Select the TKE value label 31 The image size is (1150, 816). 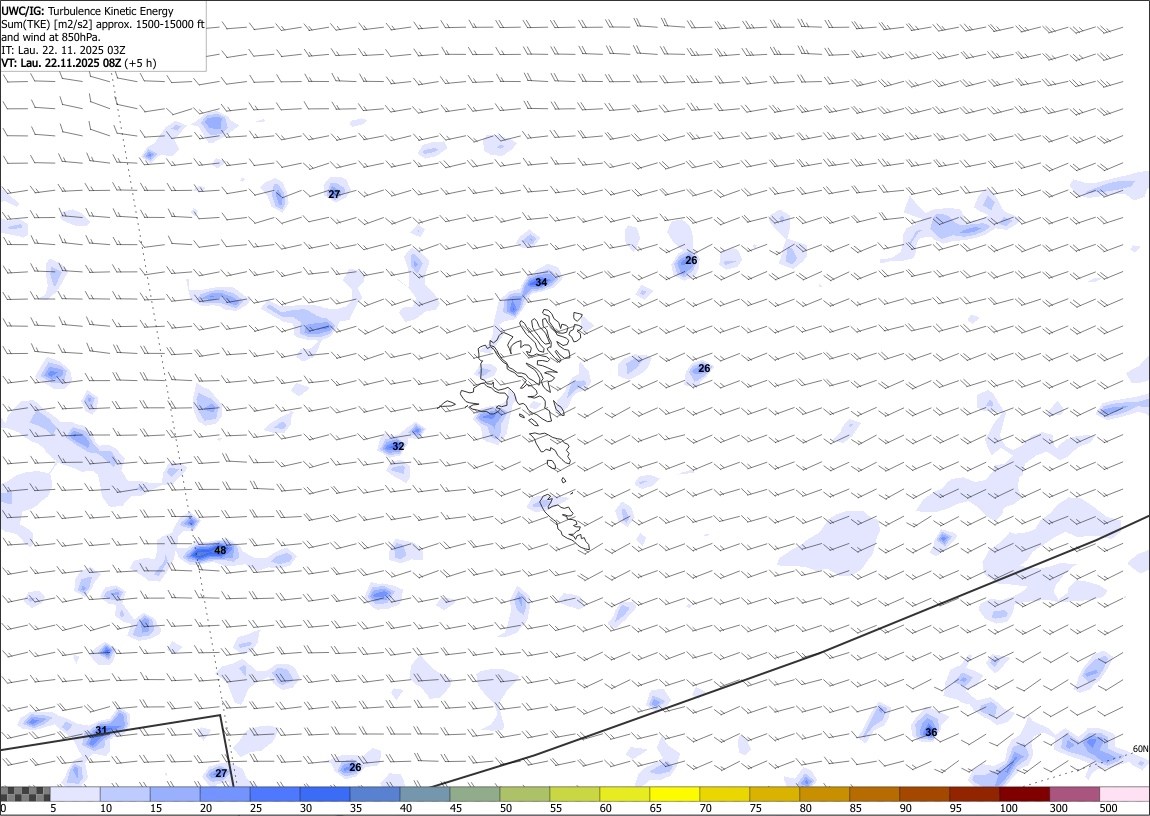pyautogui.click(x=101, y=730)
